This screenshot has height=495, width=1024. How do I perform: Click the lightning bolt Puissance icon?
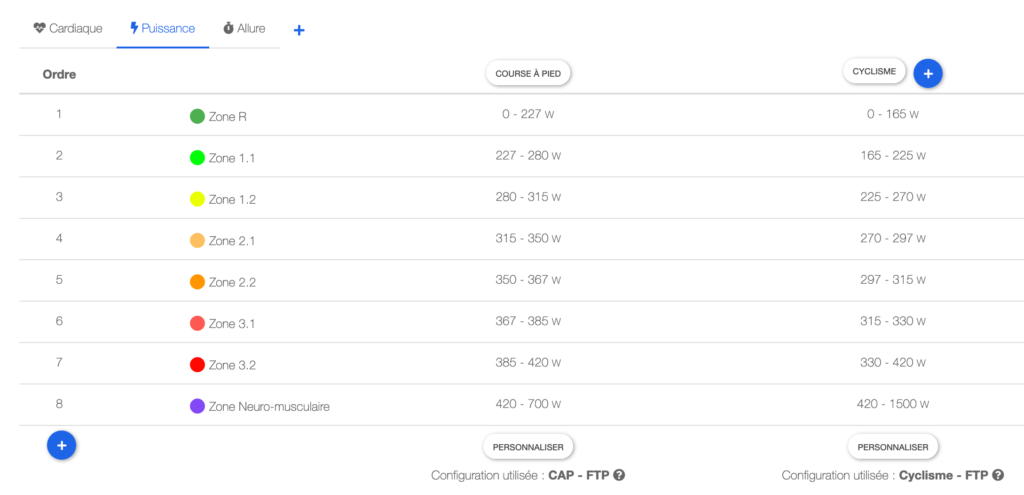click(x=135, y=28)
